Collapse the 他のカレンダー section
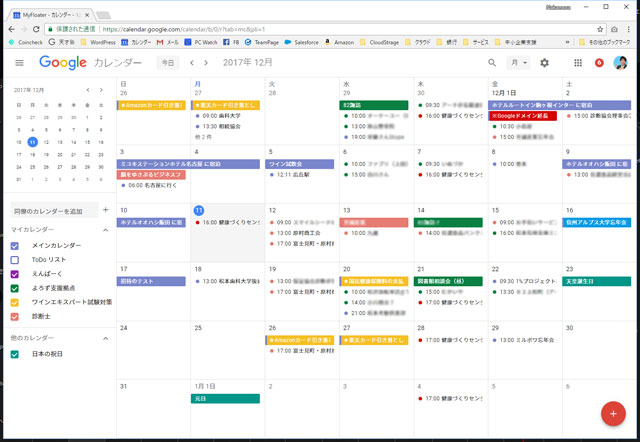 click(106, 338)
